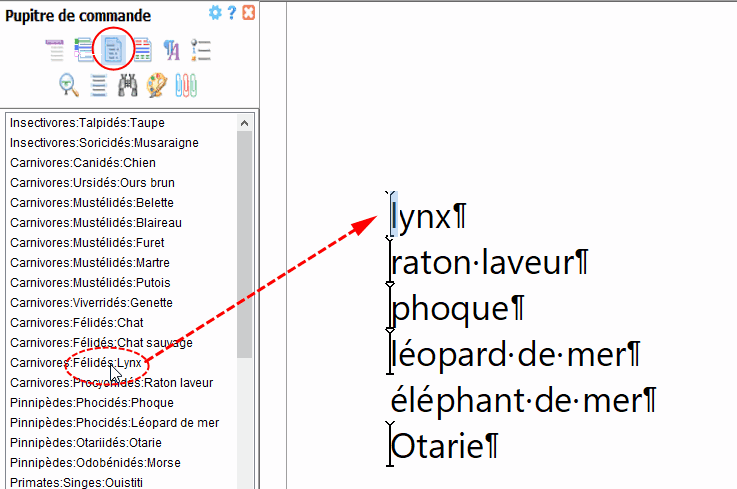Select the red and blue lined document icon
The width and height of the screenshot is (737, 489).
[x=142, y=50]
